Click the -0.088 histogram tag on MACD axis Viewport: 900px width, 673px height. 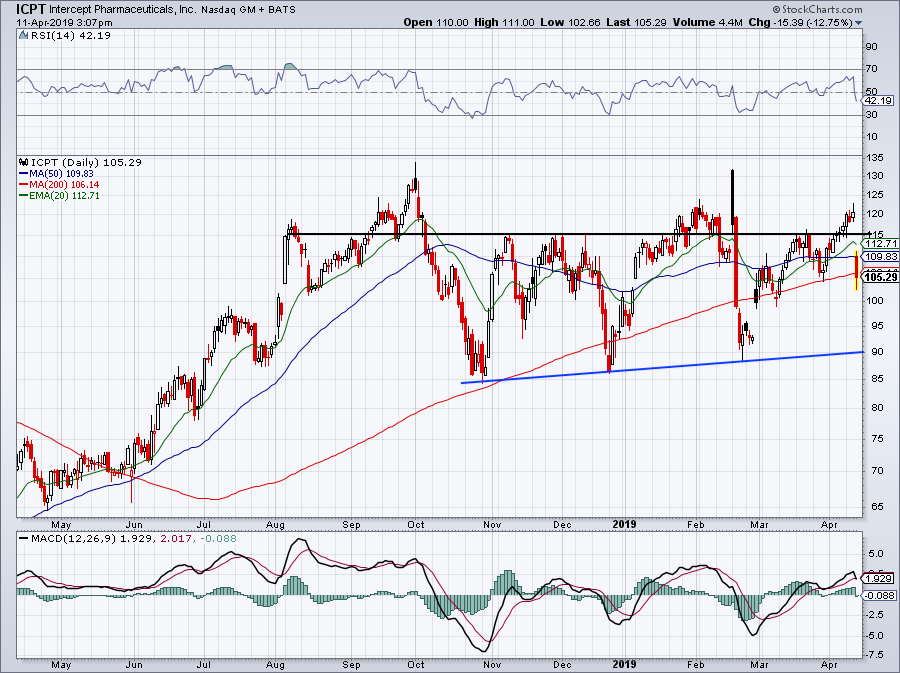tap(880, 596)
